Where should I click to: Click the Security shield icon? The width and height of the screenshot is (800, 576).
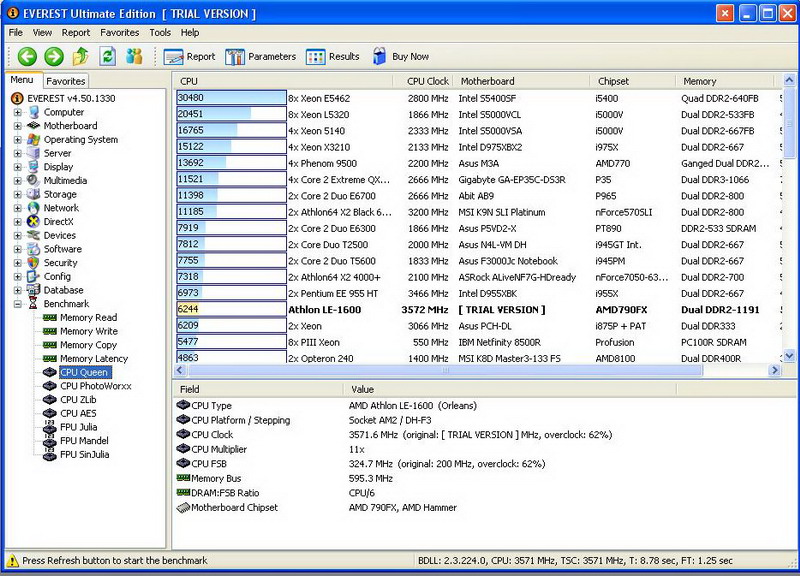pyautogui.click(x=34, y=263)
